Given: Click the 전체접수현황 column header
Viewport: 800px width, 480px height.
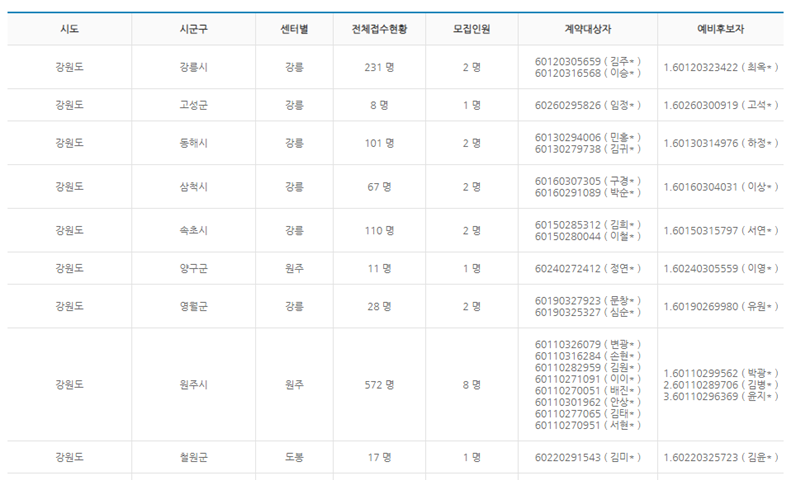Looking at the screenshot, I should coord(379,29).
